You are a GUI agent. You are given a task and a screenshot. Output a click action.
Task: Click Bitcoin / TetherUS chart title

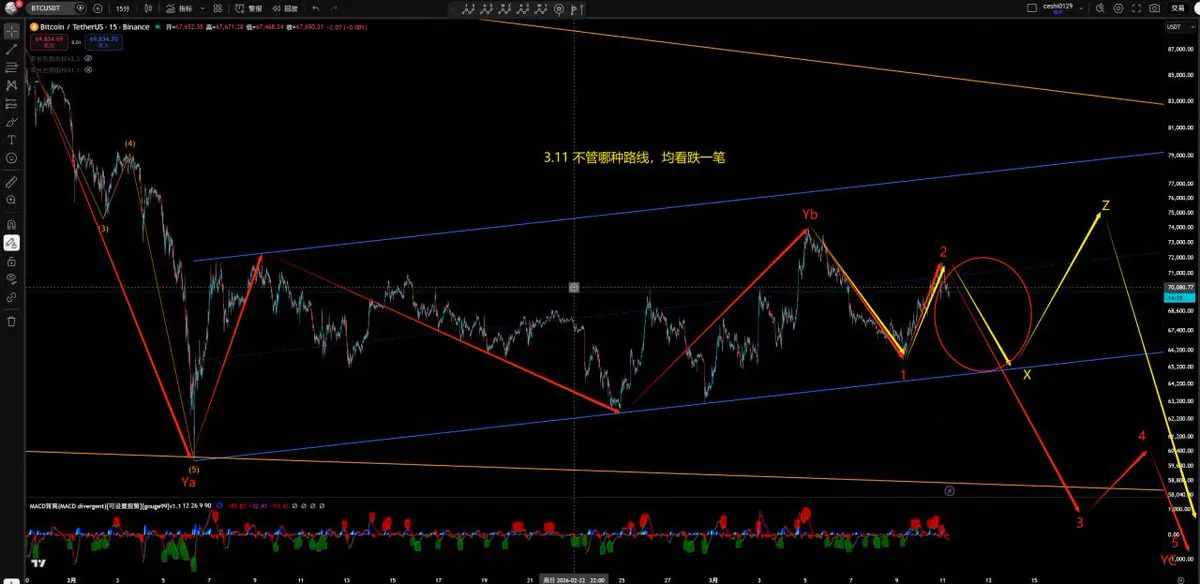94,26
